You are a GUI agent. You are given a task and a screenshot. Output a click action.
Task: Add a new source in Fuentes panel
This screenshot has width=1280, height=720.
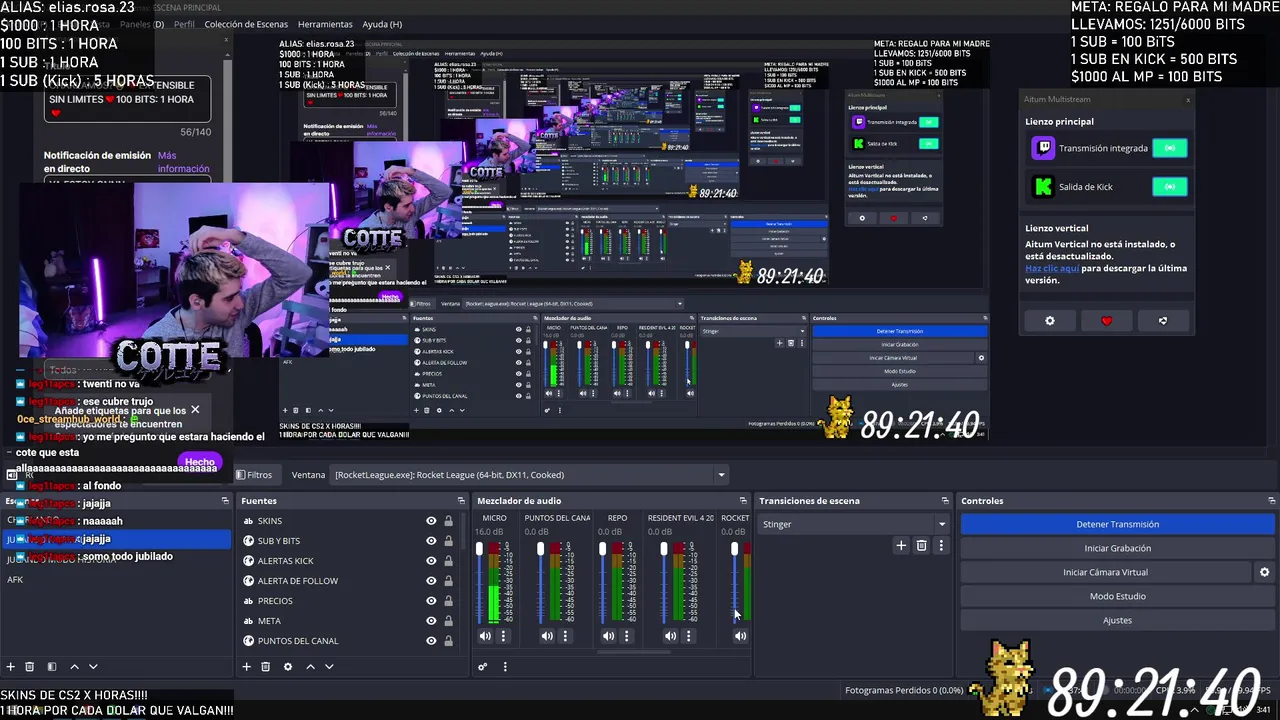pyautogui.click(x=246, y=667)
